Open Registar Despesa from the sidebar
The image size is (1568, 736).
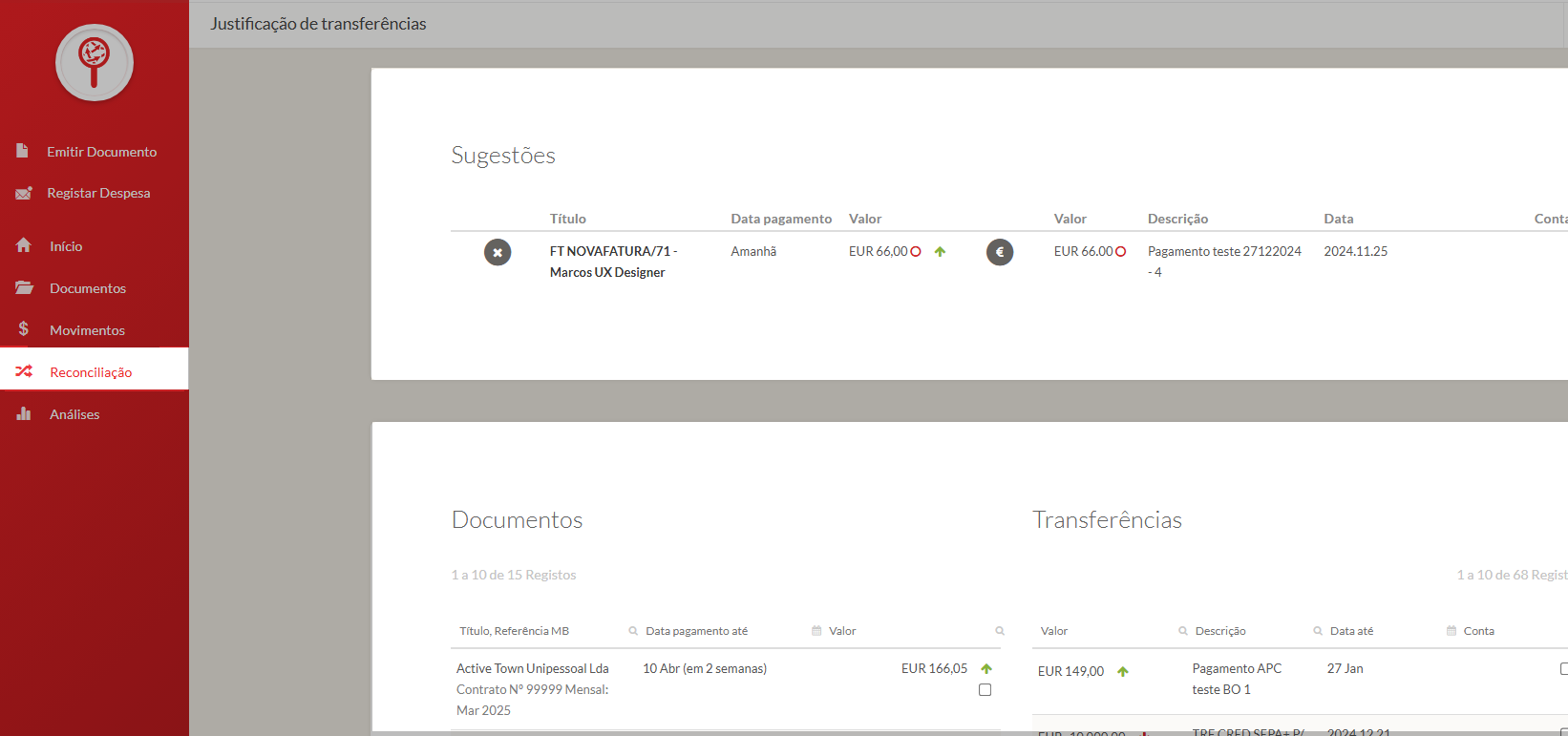tap(98, 193)
